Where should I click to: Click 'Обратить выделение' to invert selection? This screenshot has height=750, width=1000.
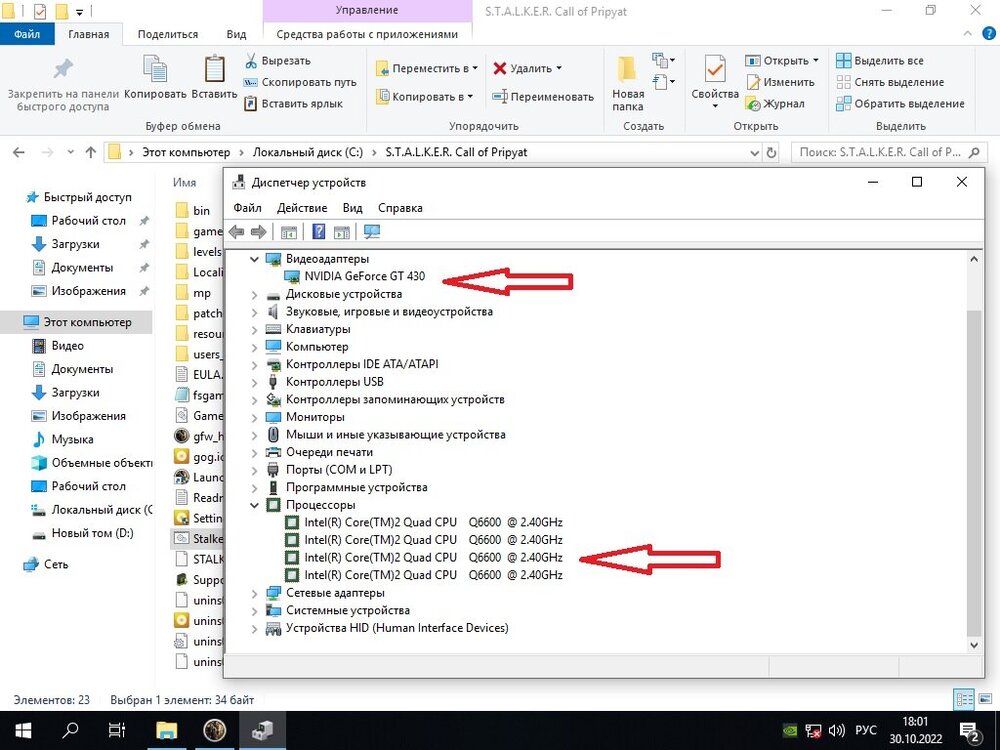(900, 103)
